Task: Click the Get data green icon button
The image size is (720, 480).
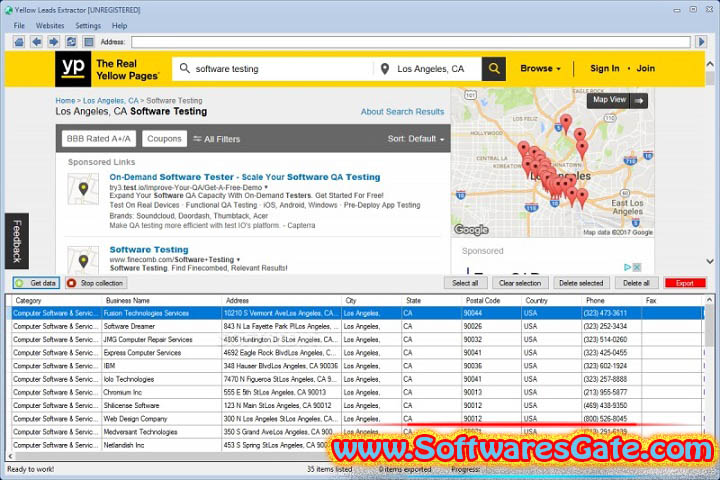Action: coord(36,283)
